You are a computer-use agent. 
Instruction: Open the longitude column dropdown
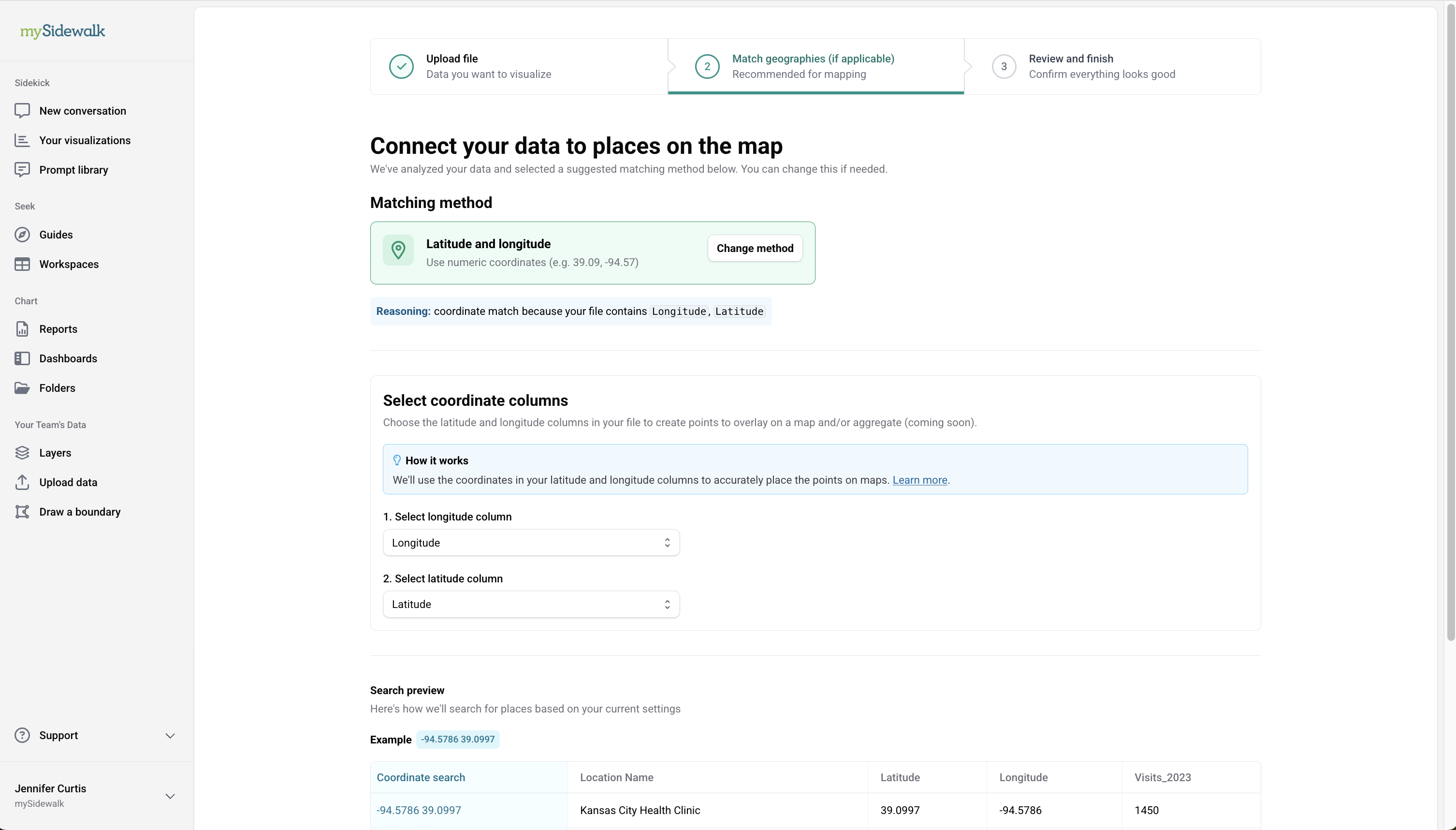coord(530,543)
